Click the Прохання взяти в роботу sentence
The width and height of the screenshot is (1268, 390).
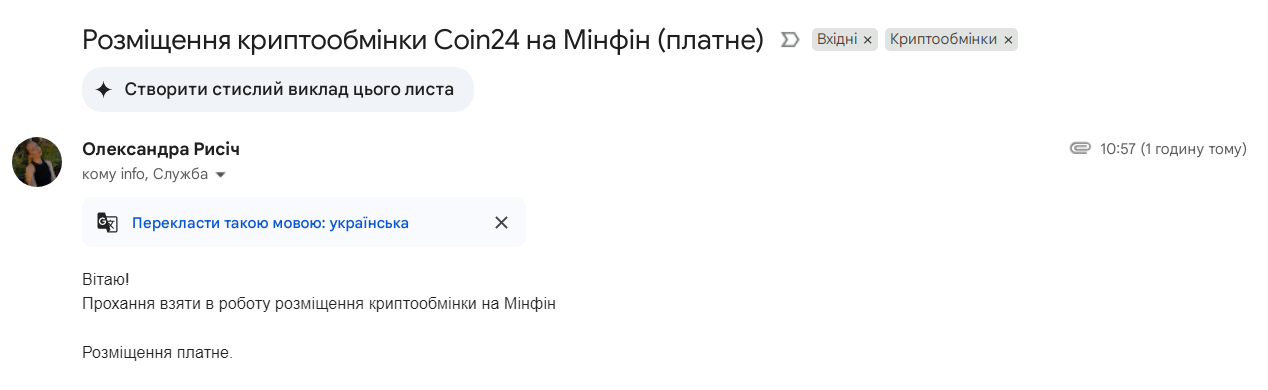[x=319, y=303]
